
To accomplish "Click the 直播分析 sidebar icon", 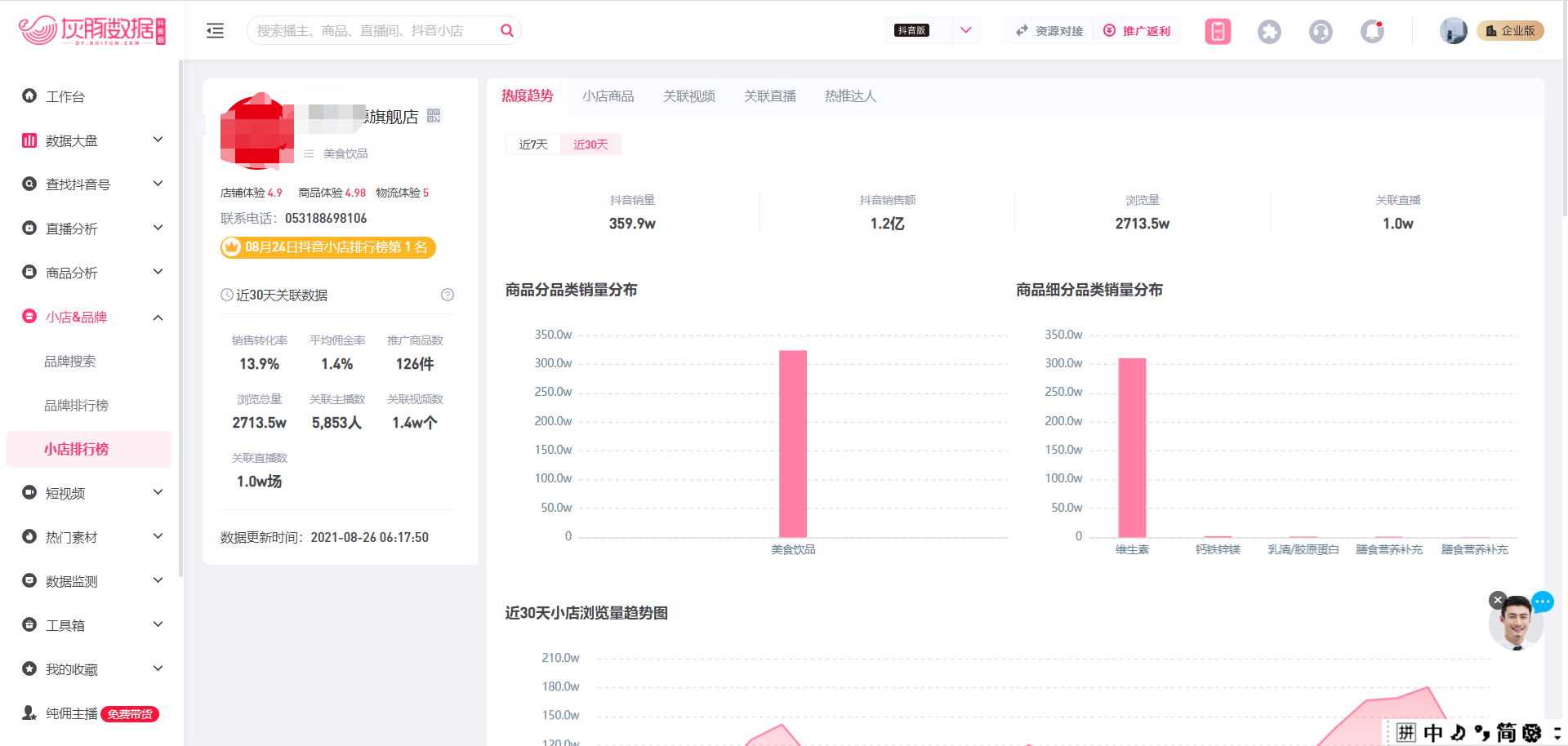I will [x=29, y=228].
